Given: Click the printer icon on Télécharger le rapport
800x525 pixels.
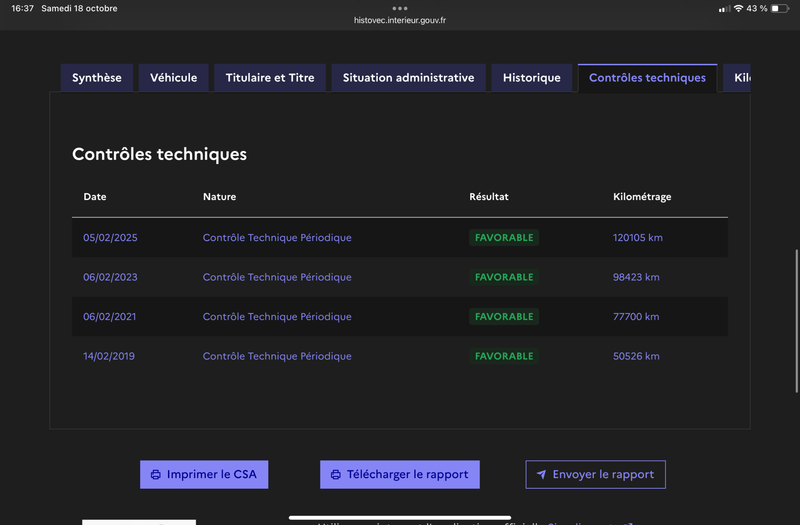Looking at the screenshot, I should pyautogui.click(x=336, y=475).
